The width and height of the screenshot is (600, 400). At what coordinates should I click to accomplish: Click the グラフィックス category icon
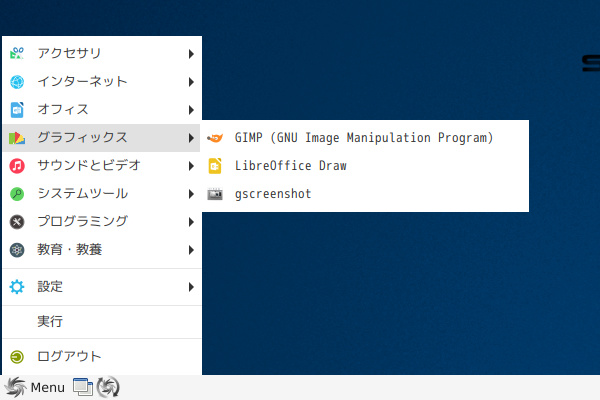[17, 138]
